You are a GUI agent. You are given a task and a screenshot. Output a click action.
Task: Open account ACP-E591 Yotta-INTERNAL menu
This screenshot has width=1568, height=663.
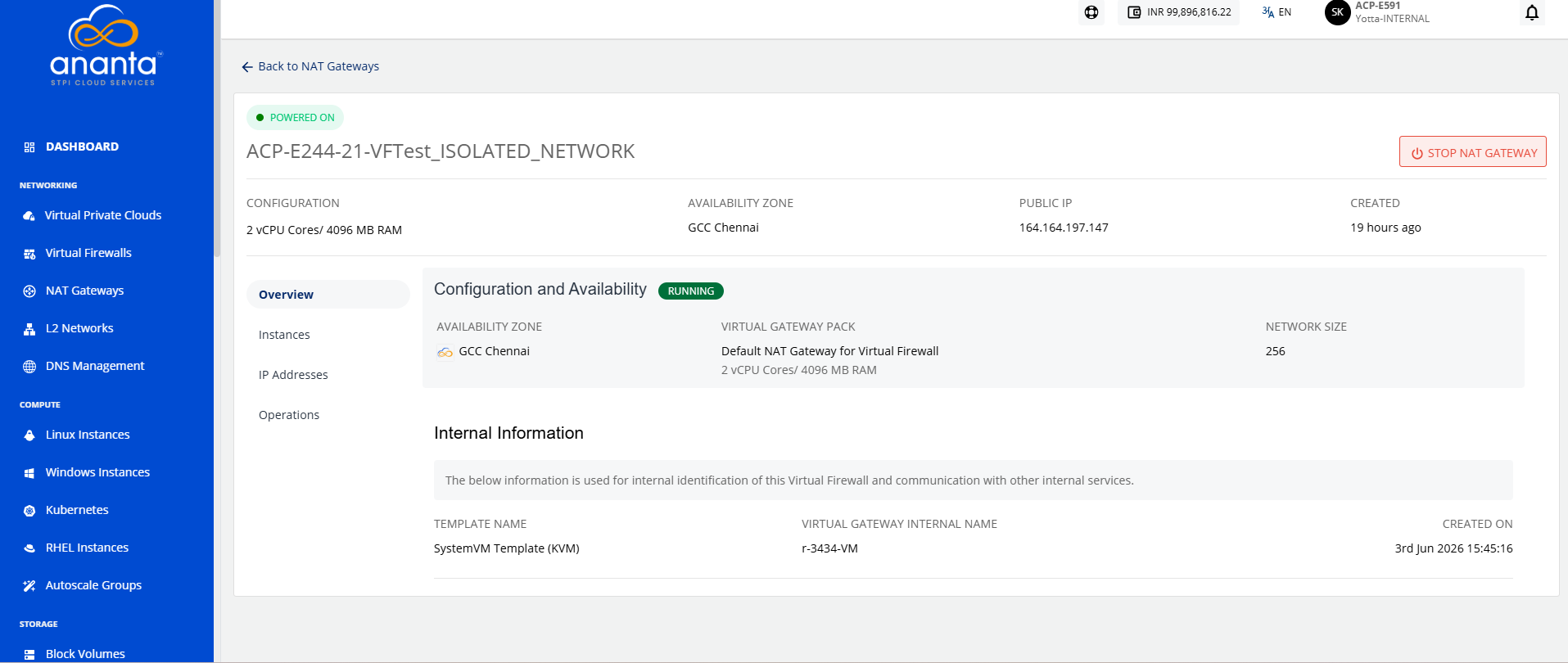click(x=1392, y=12)
